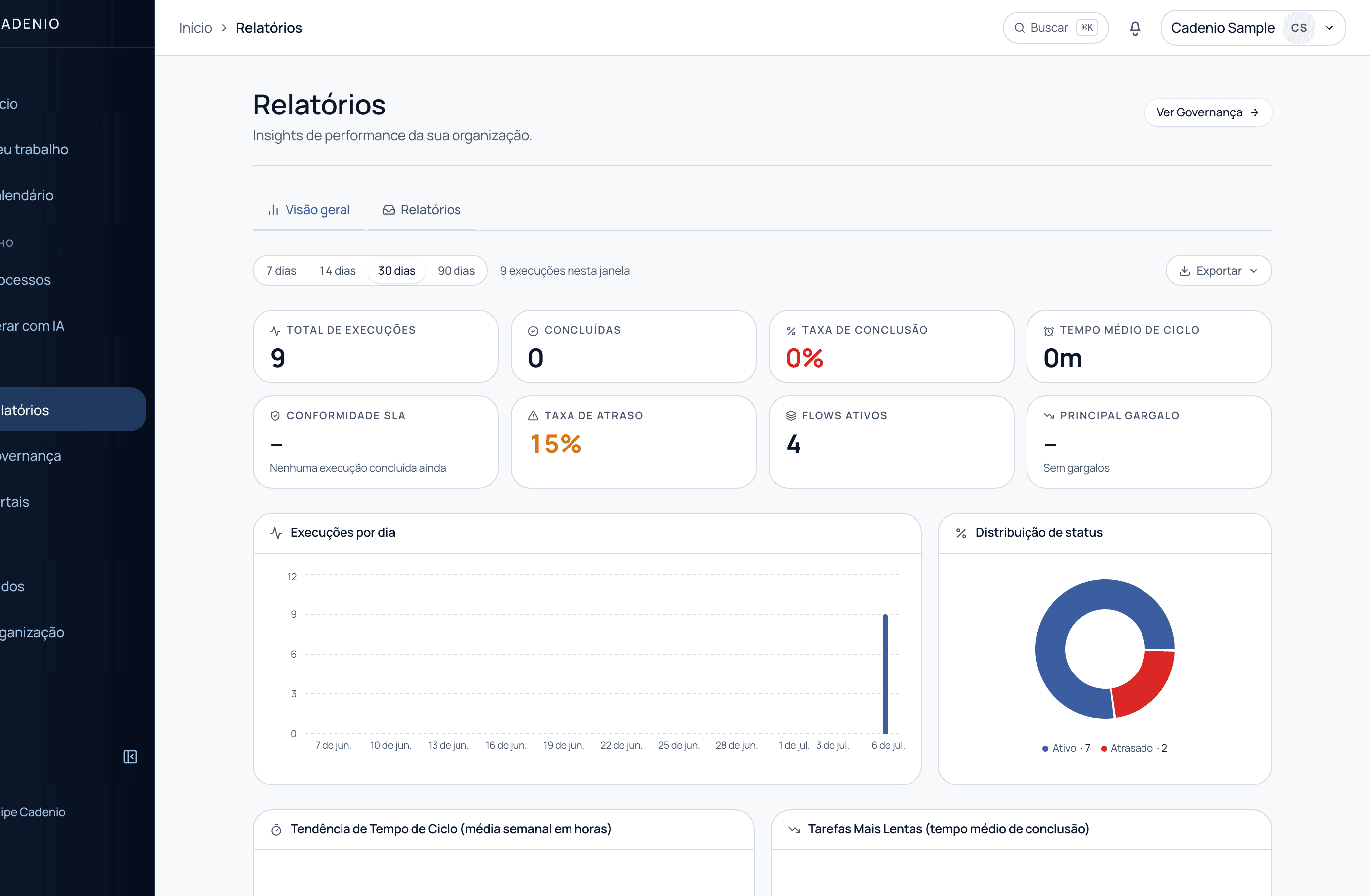Click the shield icon in Conformidade SLA
Image resolution: width=1370 pixels, height=896 pixels.
pos(275,416)
